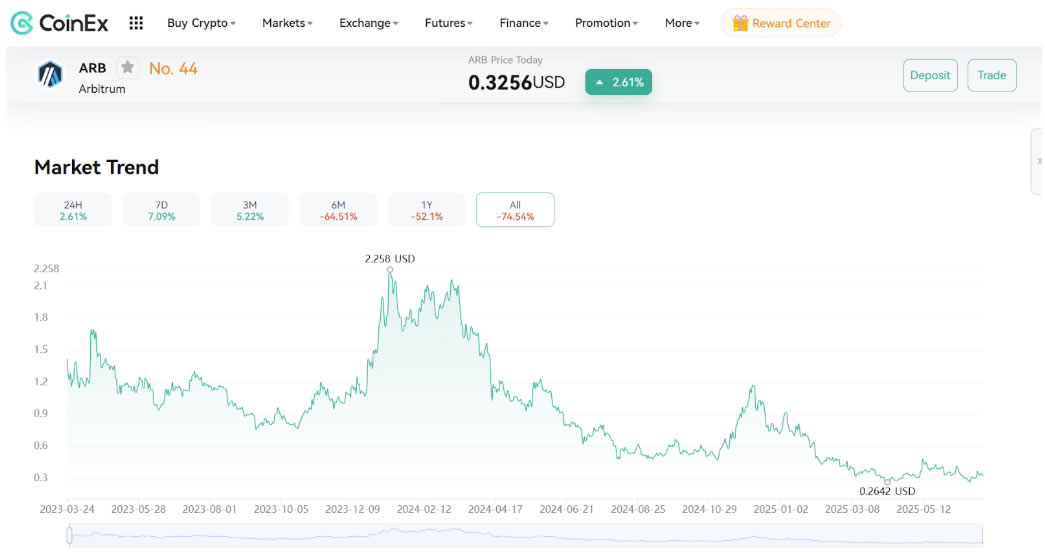Expand the Markets menu
Screen dimensions: 1045x552
pyautogui.click(x=287, y=23)
